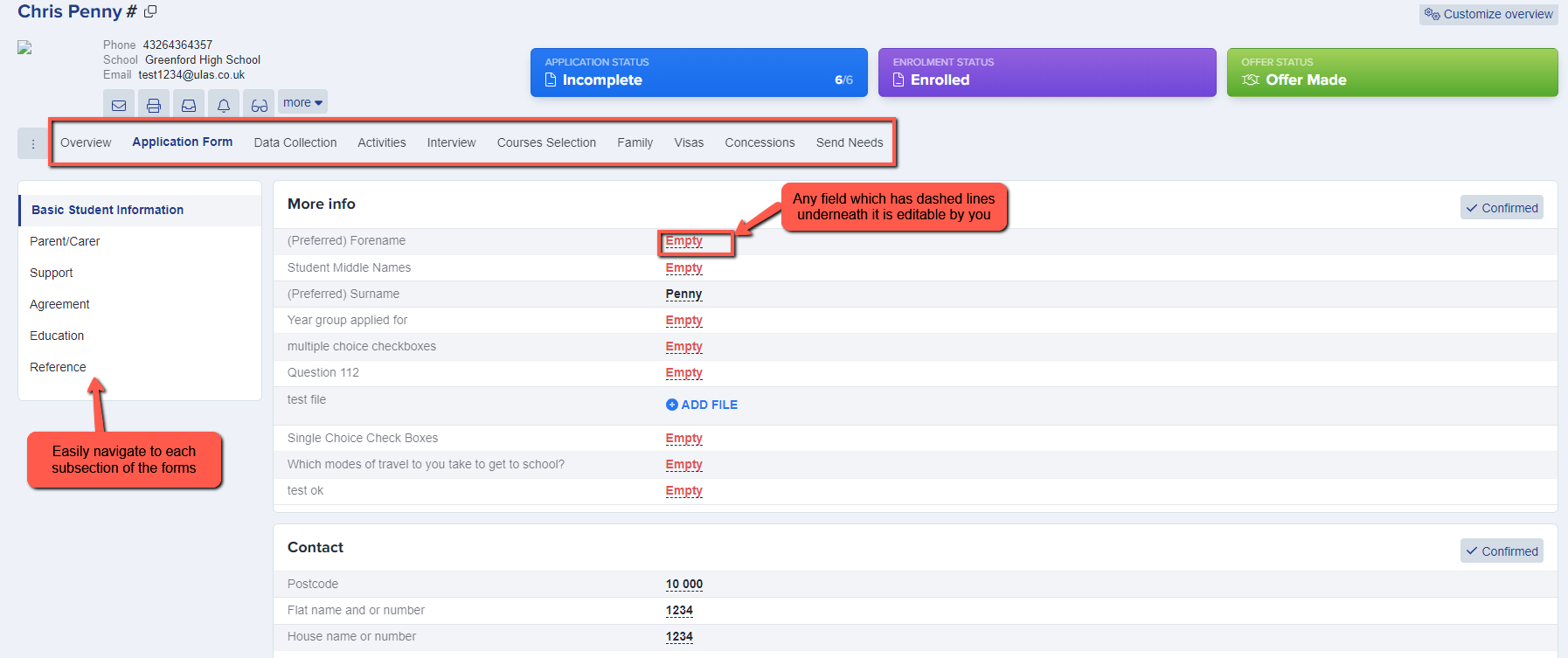
Task: Click the email test1234@ulas.co.uk
Action: point(191,75)
